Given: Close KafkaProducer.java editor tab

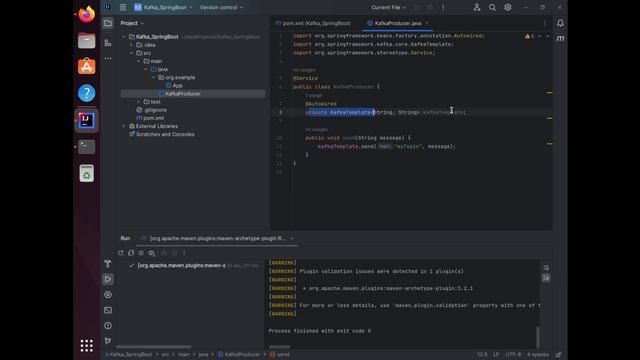Looking at the screenshot, I should point(427,23).
